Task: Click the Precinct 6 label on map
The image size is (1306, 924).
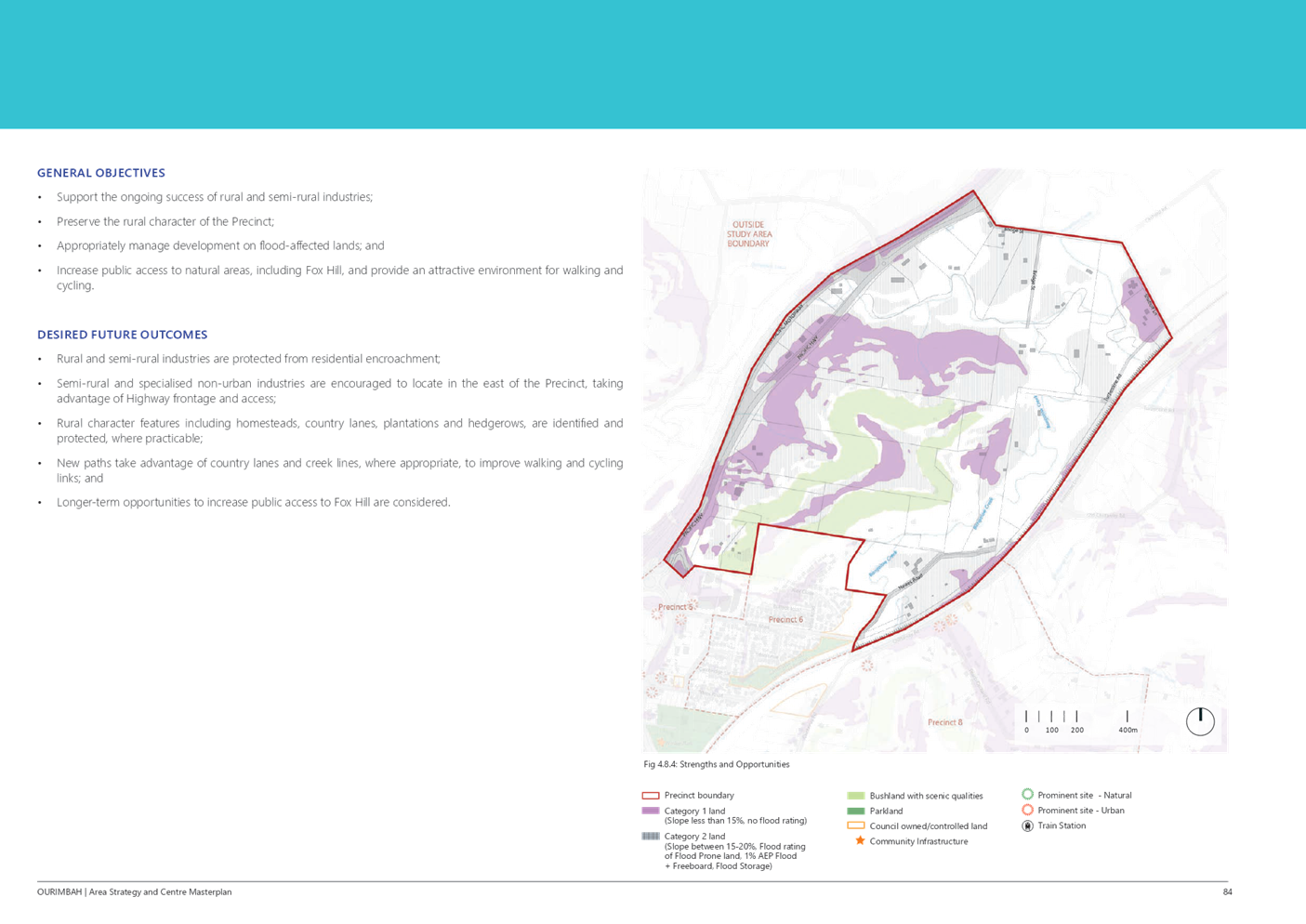Action: point(785,620)
